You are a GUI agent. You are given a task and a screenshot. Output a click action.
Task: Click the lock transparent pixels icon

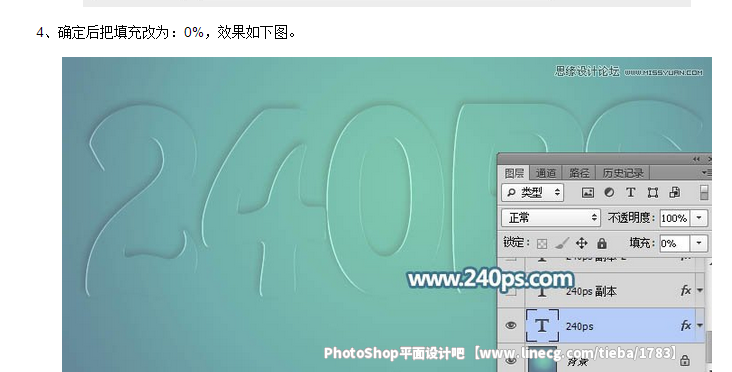pos(542,244)
